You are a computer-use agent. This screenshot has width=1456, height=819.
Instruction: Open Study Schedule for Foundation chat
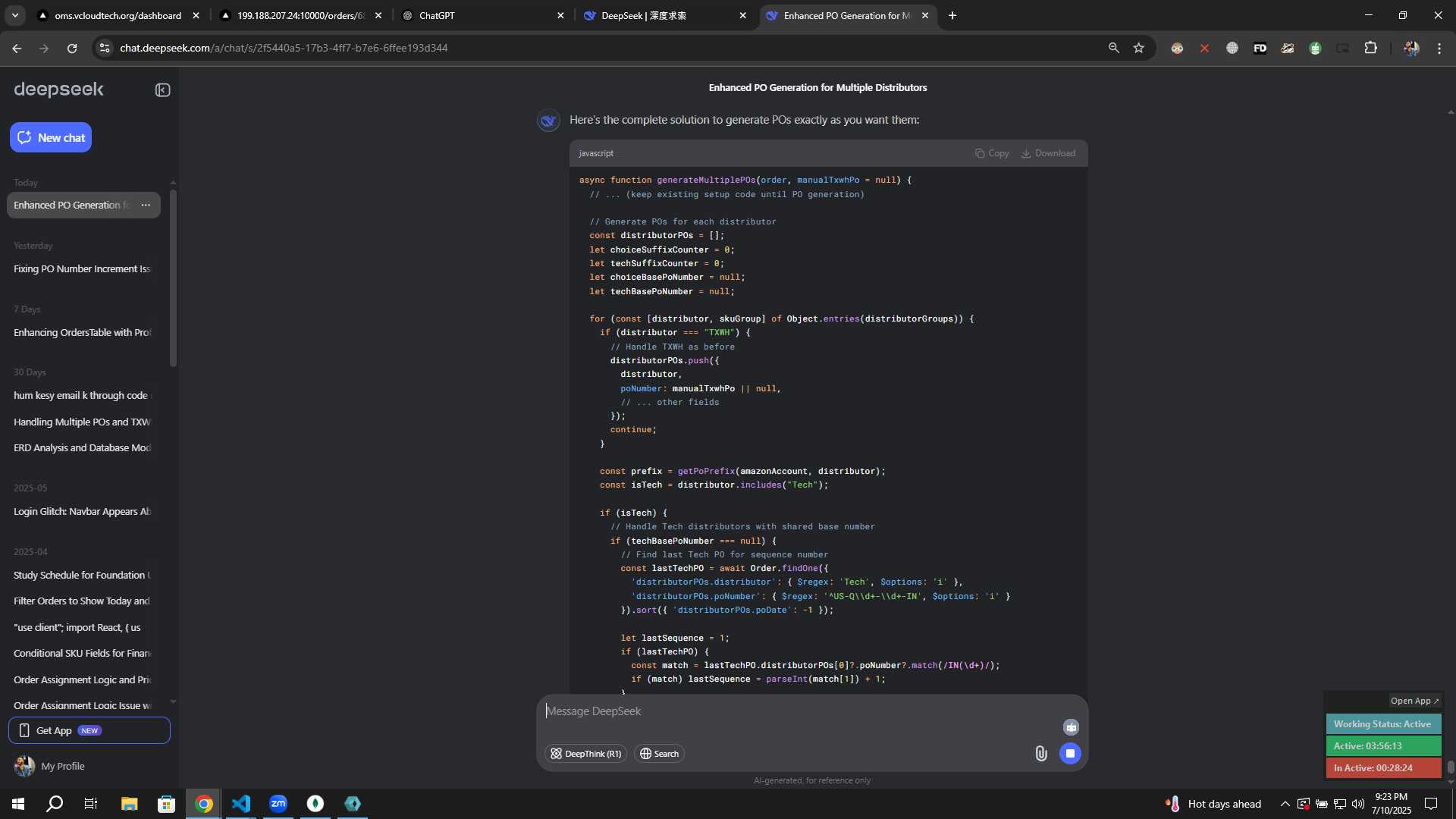pyautogui.click(x=82, y=575)
